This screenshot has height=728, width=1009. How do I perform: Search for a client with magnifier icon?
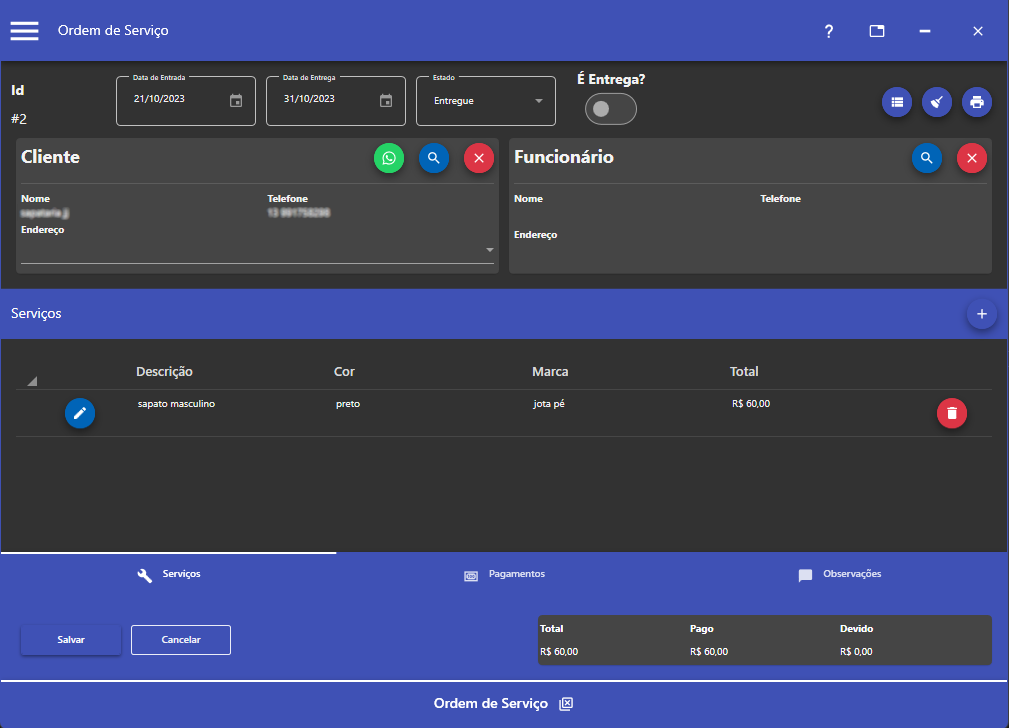click(434, 158)
